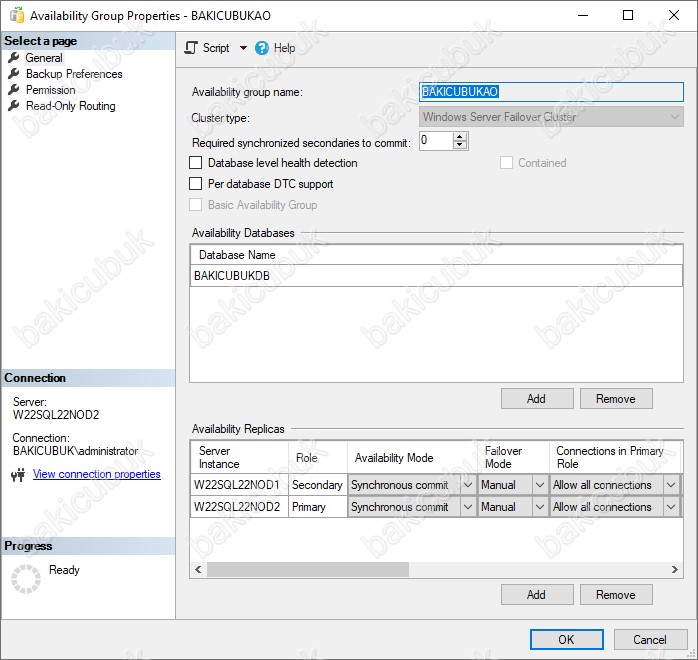
Task: Click Remove under Availability Databases
Action: click(616, 399)
